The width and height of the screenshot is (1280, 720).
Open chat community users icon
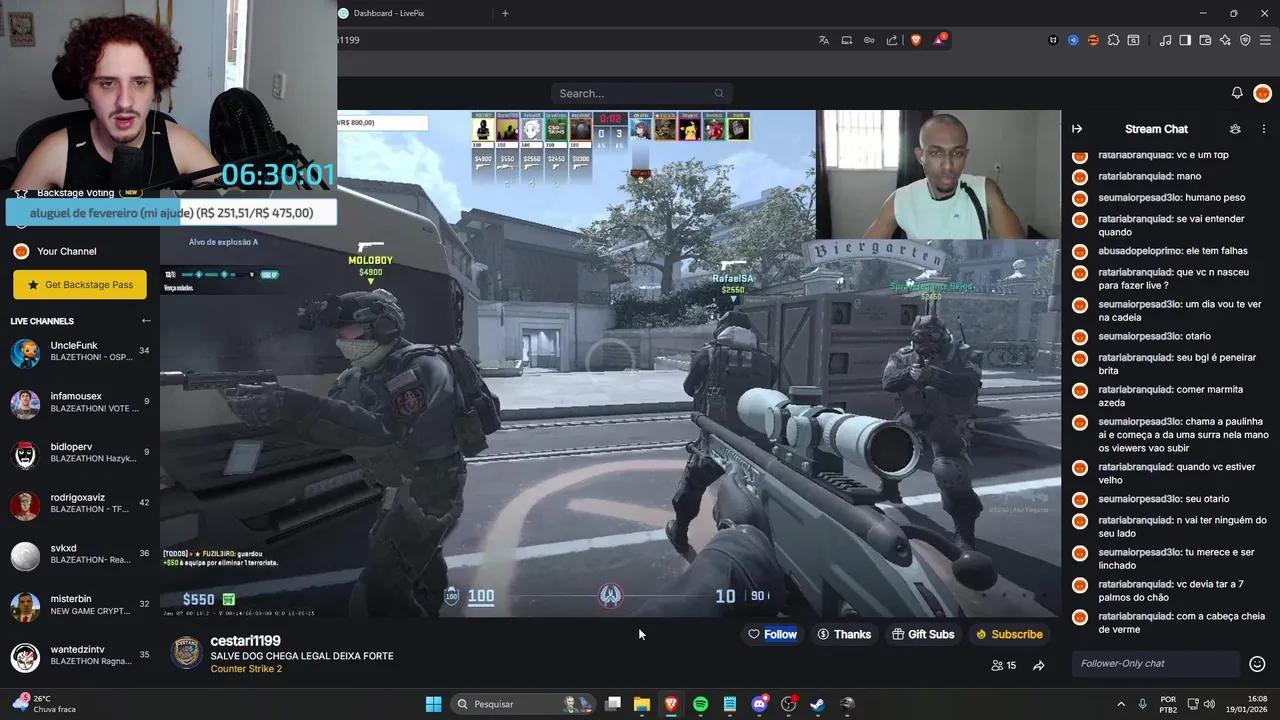[x=1235, y=129]
